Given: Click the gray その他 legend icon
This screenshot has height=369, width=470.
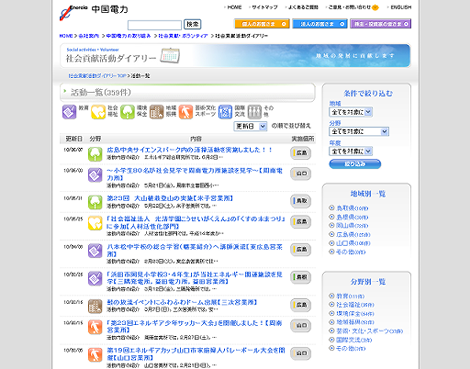Looking at the screenshot, I should pyautogui.click(x=254, y=112).
